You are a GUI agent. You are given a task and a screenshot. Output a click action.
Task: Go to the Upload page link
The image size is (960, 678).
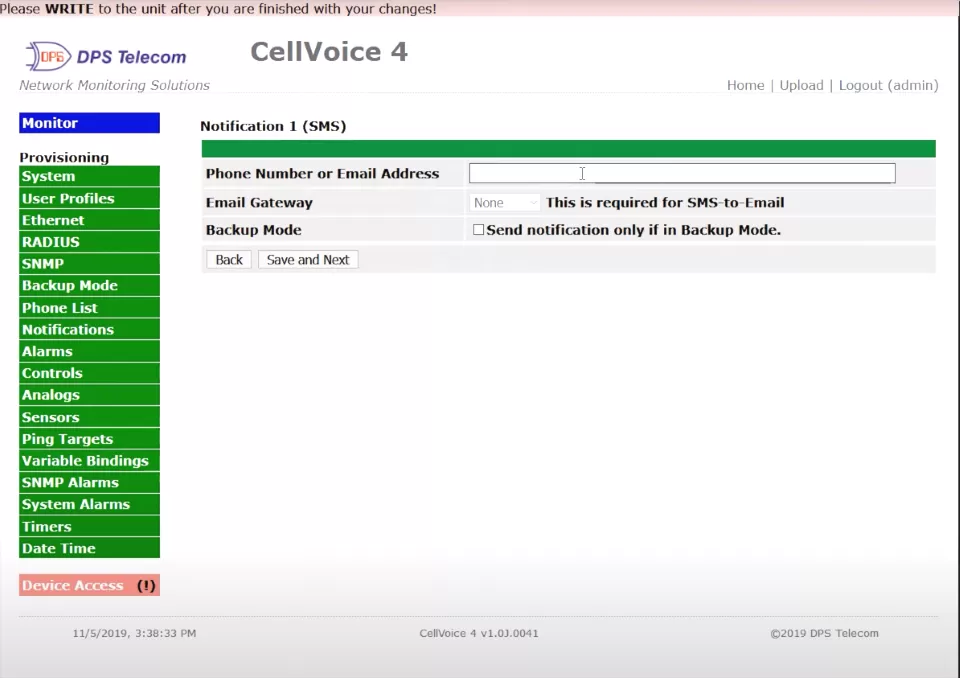[801, 85]
